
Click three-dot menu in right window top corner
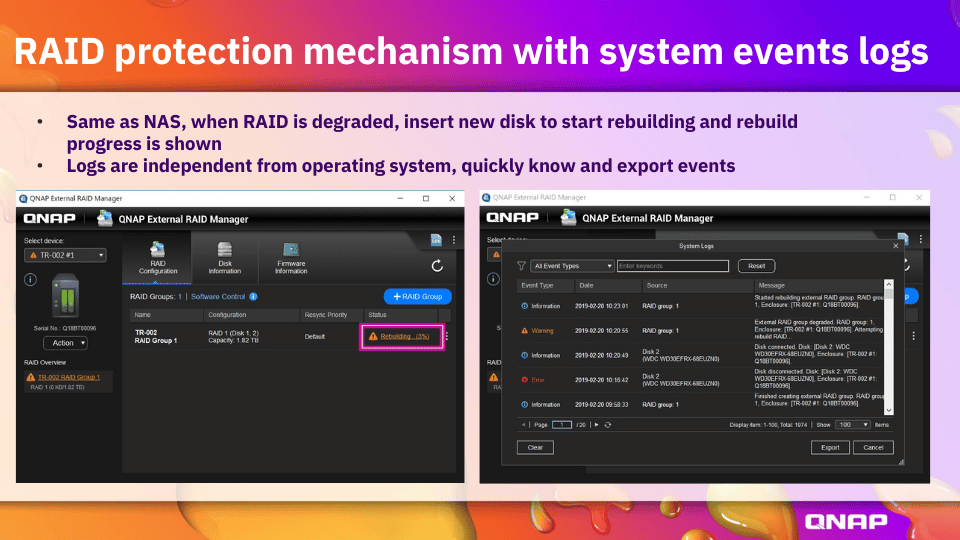click(920, 239)
